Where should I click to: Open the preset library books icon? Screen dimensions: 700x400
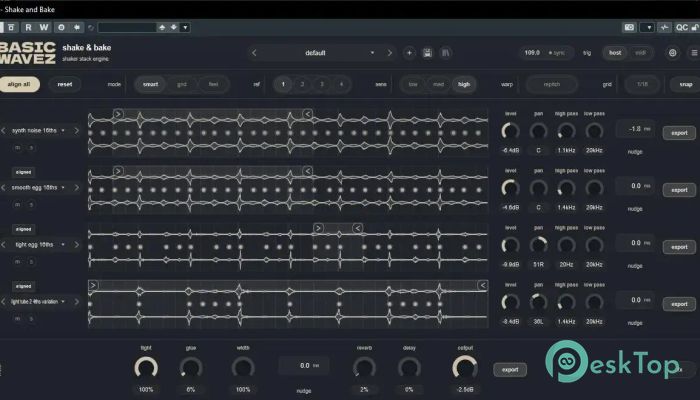[x=446, y=53]
